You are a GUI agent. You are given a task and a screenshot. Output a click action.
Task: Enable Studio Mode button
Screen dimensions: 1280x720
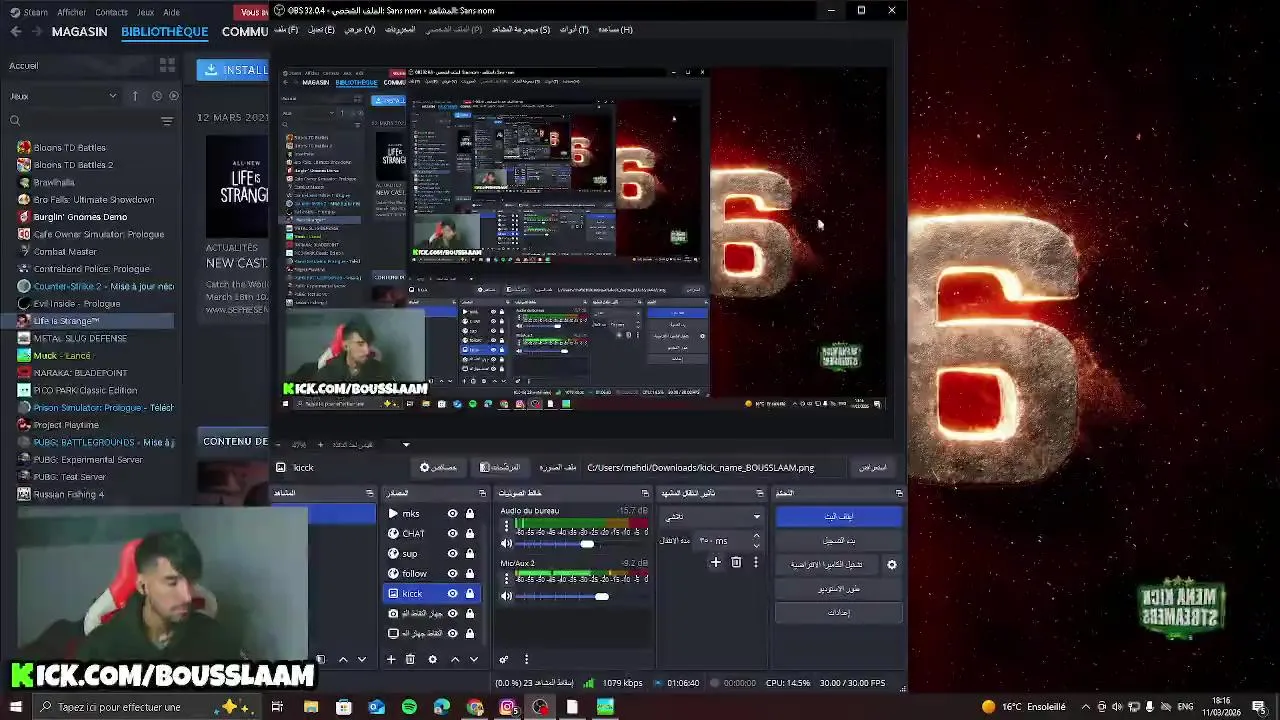838,588
